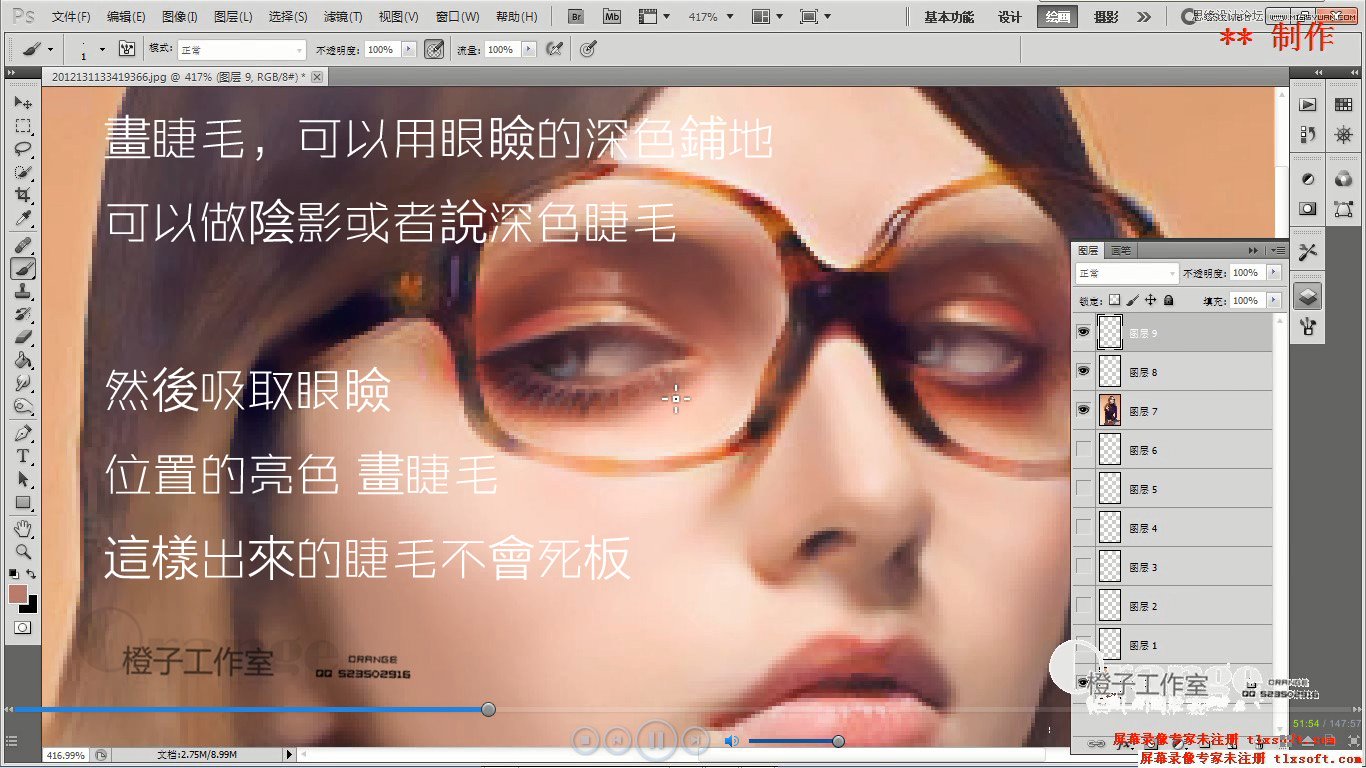Viewport: 1366px width, 768px height.
Task: Select the Eraser tool
Action: click(x=23, y=337)
